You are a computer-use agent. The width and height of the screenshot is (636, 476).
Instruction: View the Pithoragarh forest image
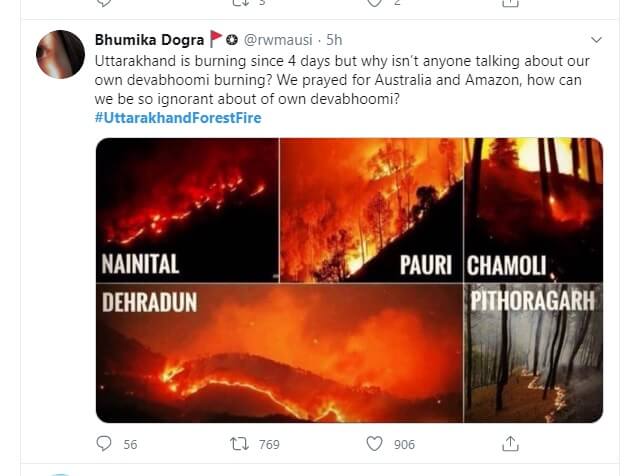[x=534, y=353]
